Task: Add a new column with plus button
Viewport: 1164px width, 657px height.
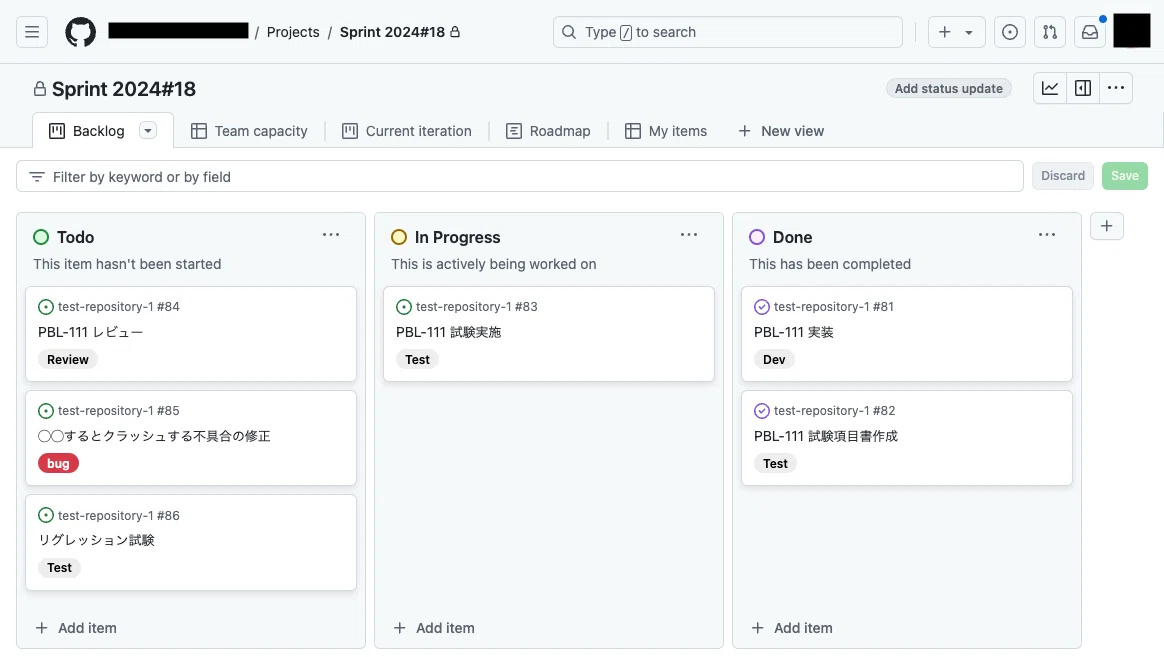Action: click(1106, 226)
